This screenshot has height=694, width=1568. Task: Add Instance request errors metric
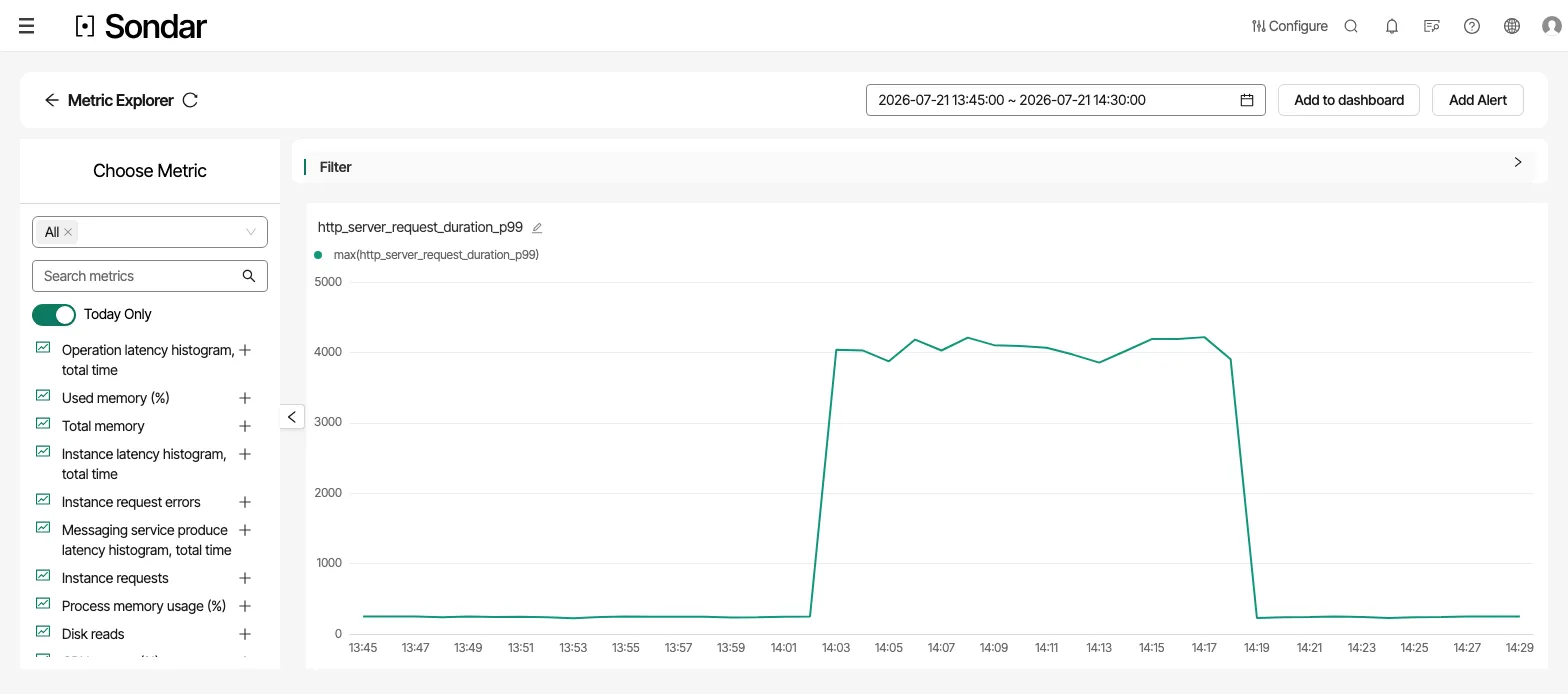tap(245, 502)
